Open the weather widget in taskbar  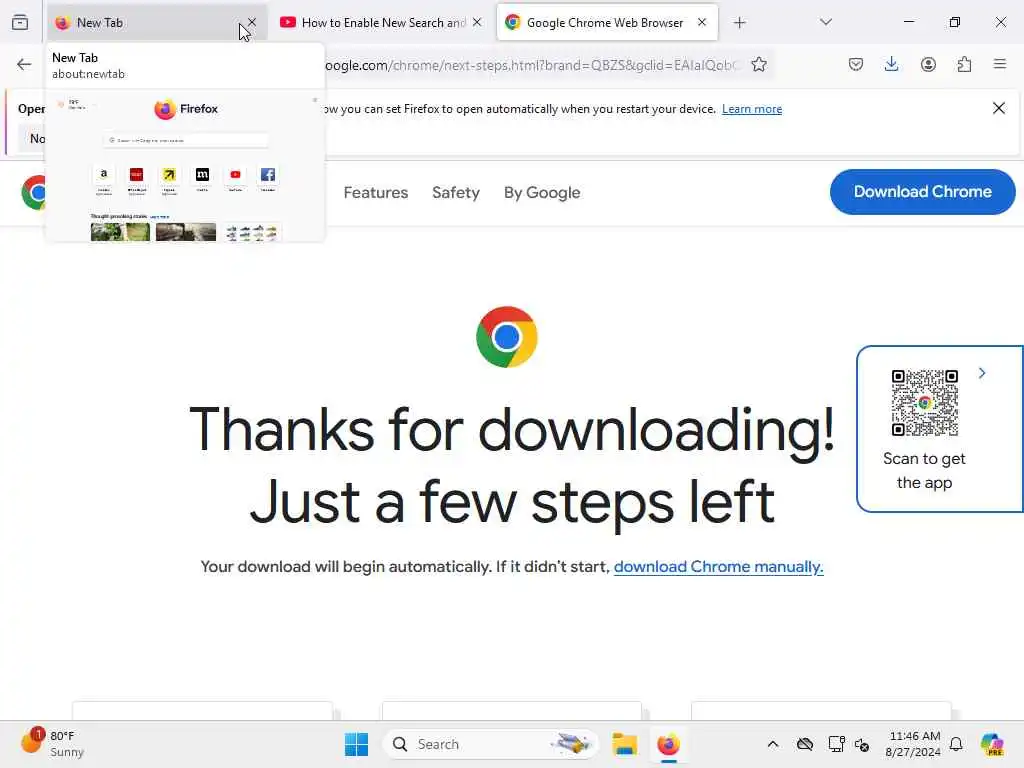click(52, 744)
